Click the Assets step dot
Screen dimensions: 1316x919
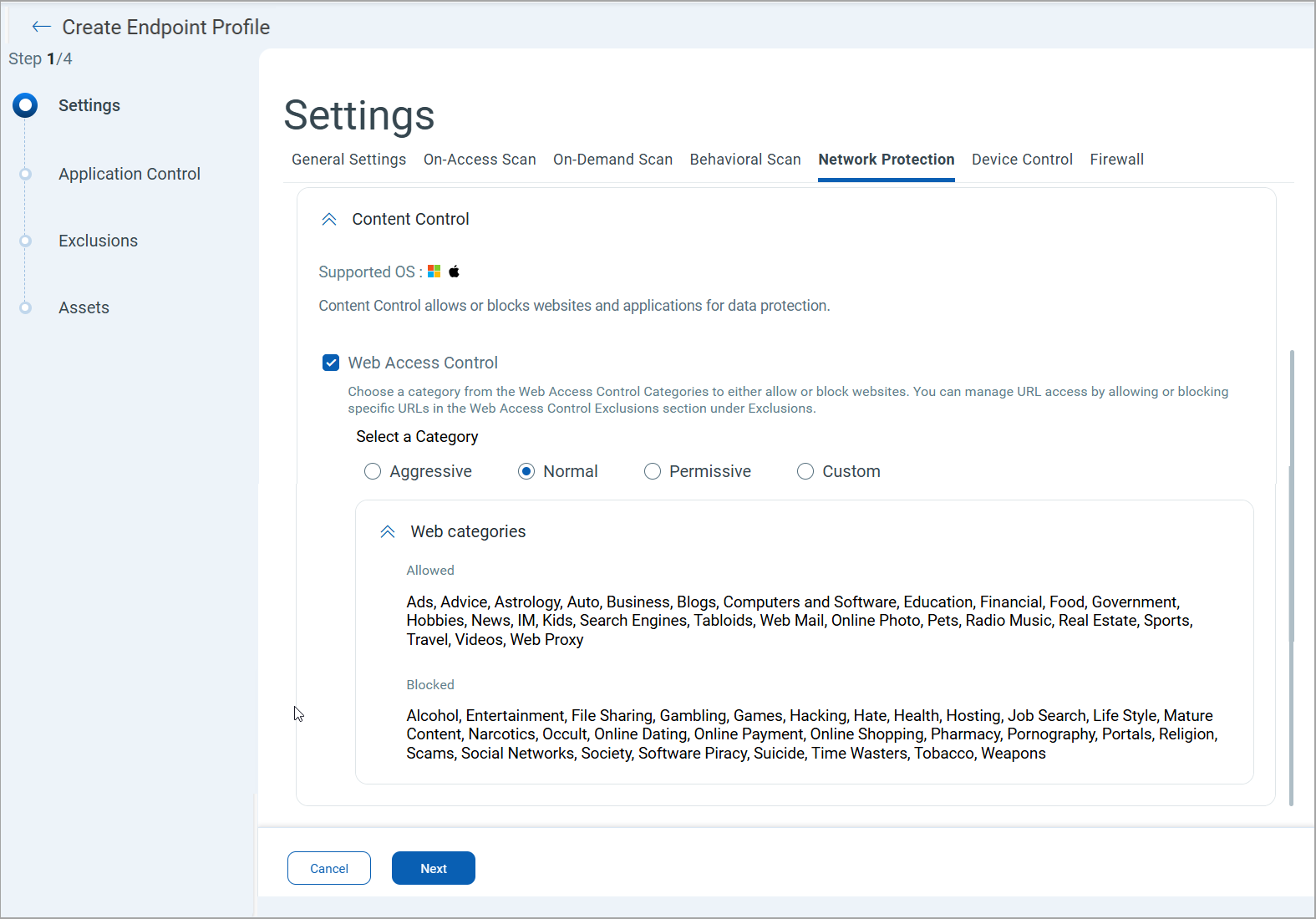click(x=25, y=307)
